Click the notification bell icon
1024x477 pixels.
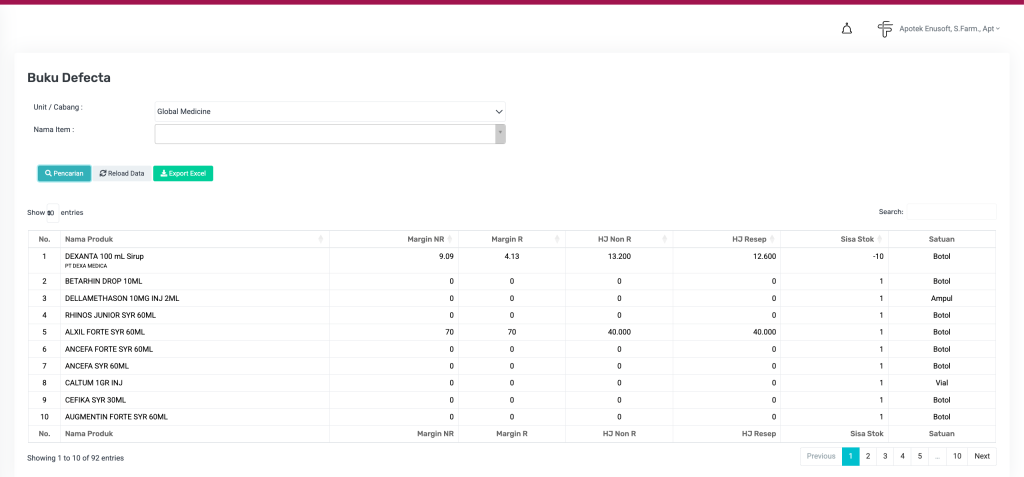(x=847, y=29)
